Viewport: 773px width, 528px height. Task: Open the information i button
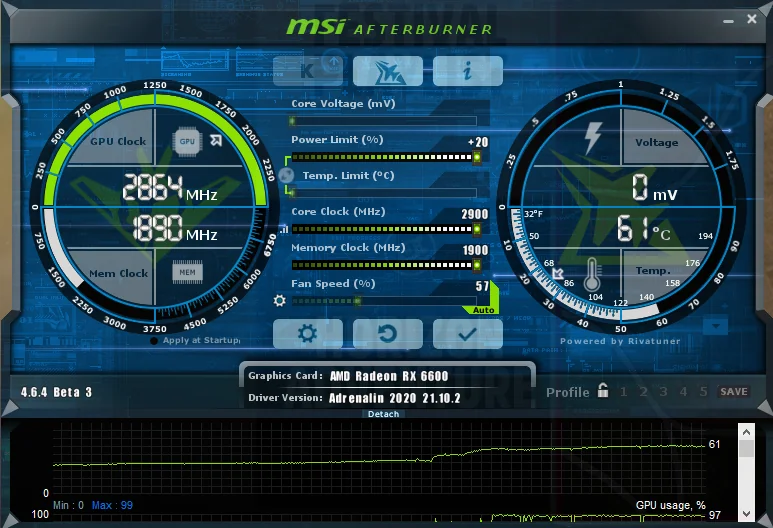tap(467, 70)
